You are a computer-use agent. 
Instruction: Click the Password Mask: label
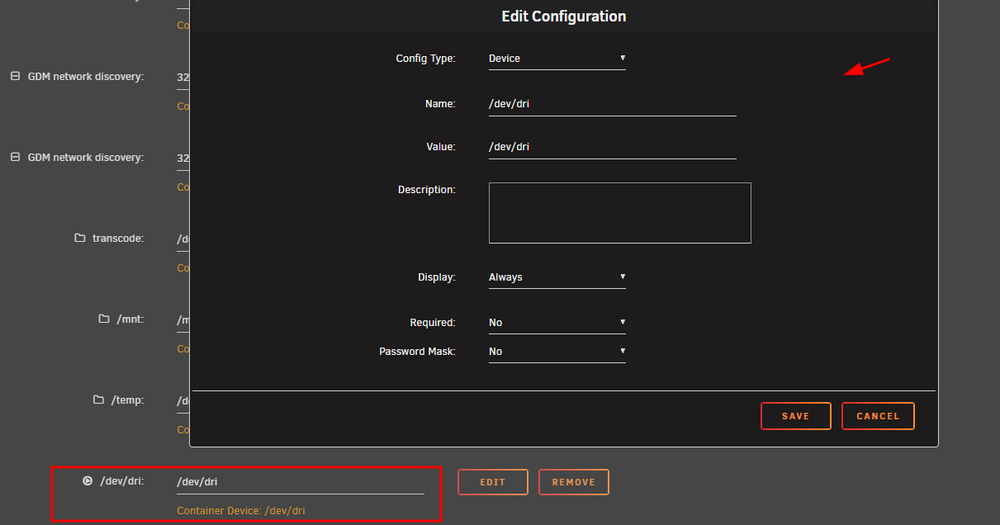417,351
